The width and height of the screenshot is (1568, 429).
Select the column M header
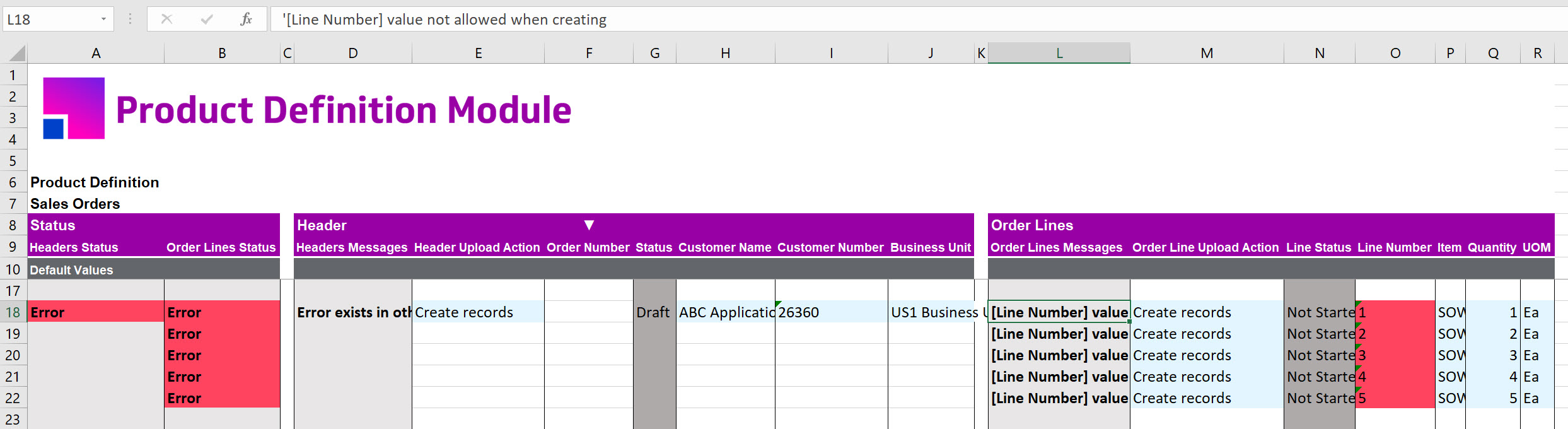(1206, 54)
